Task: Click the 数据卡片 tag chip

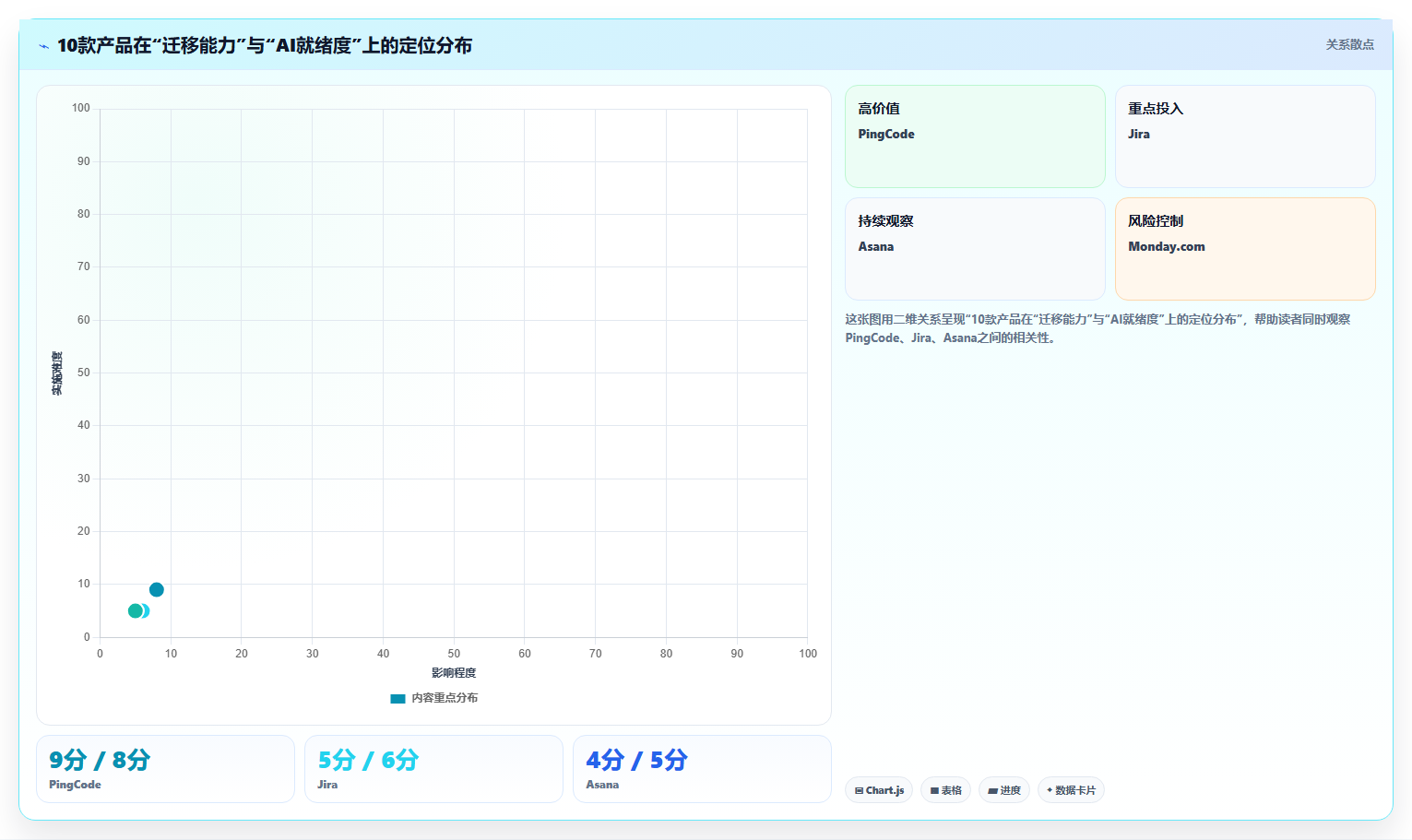Action: tap(1071, 790)
